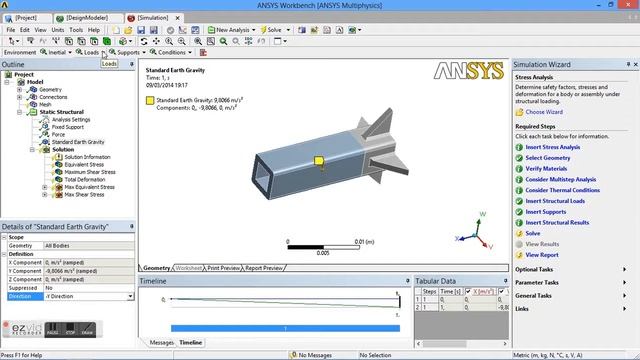The width and height of the screenshot is (640, 360).
Task: Click the Box zoom icon
Action: [x=211, y=41]
